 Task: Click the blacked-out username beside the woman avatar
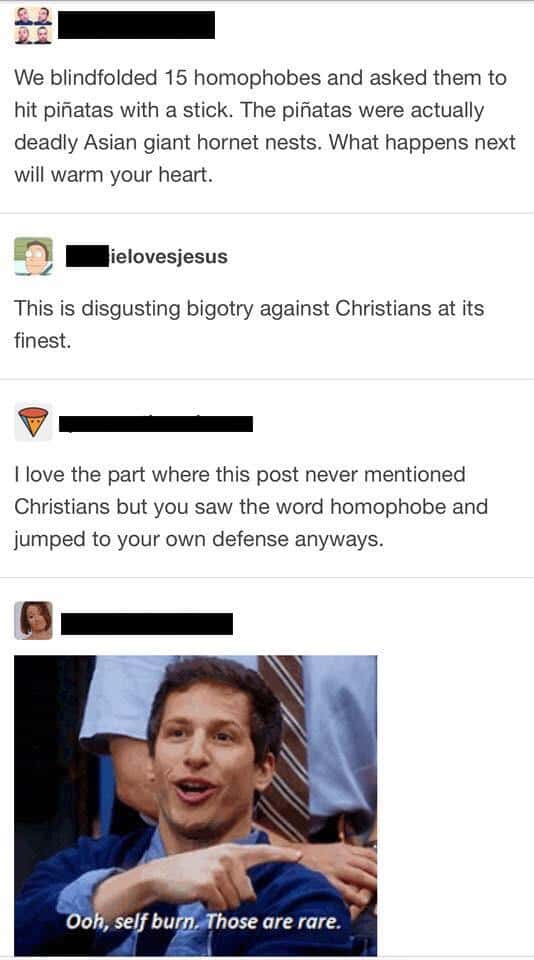tap(147, 623)
